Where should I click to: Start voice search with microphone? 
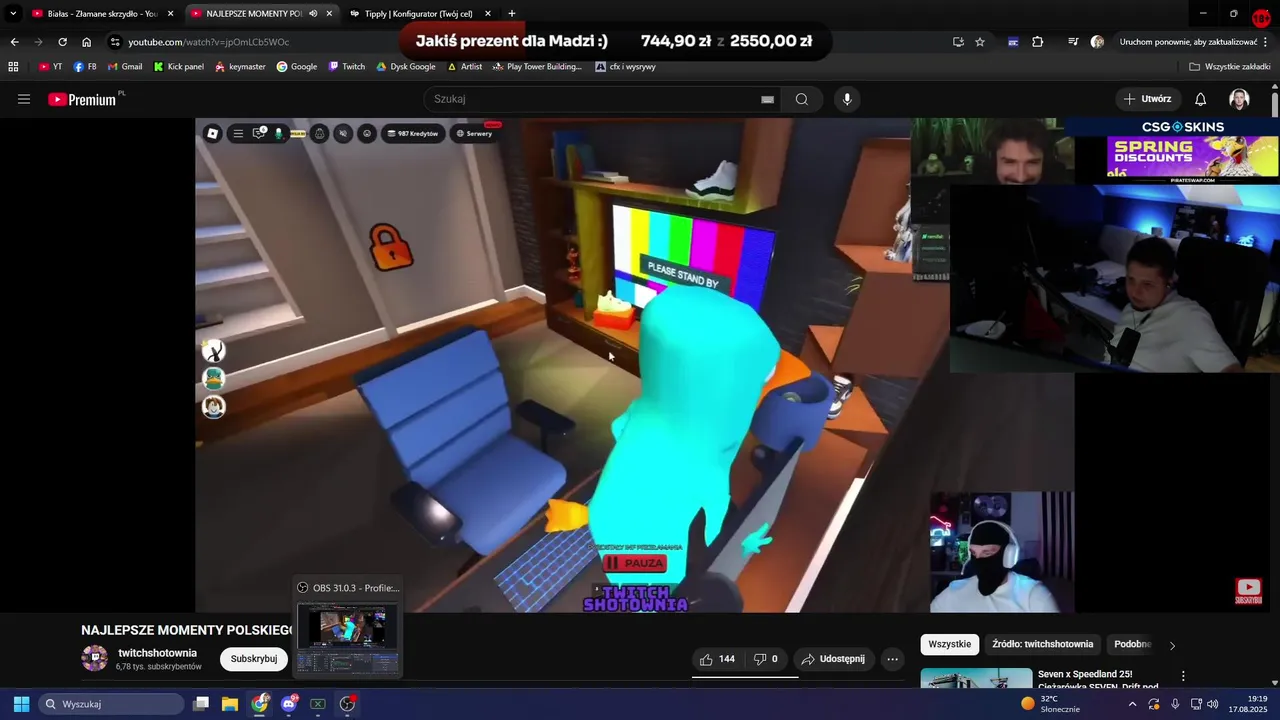click(x=847, y=99)
